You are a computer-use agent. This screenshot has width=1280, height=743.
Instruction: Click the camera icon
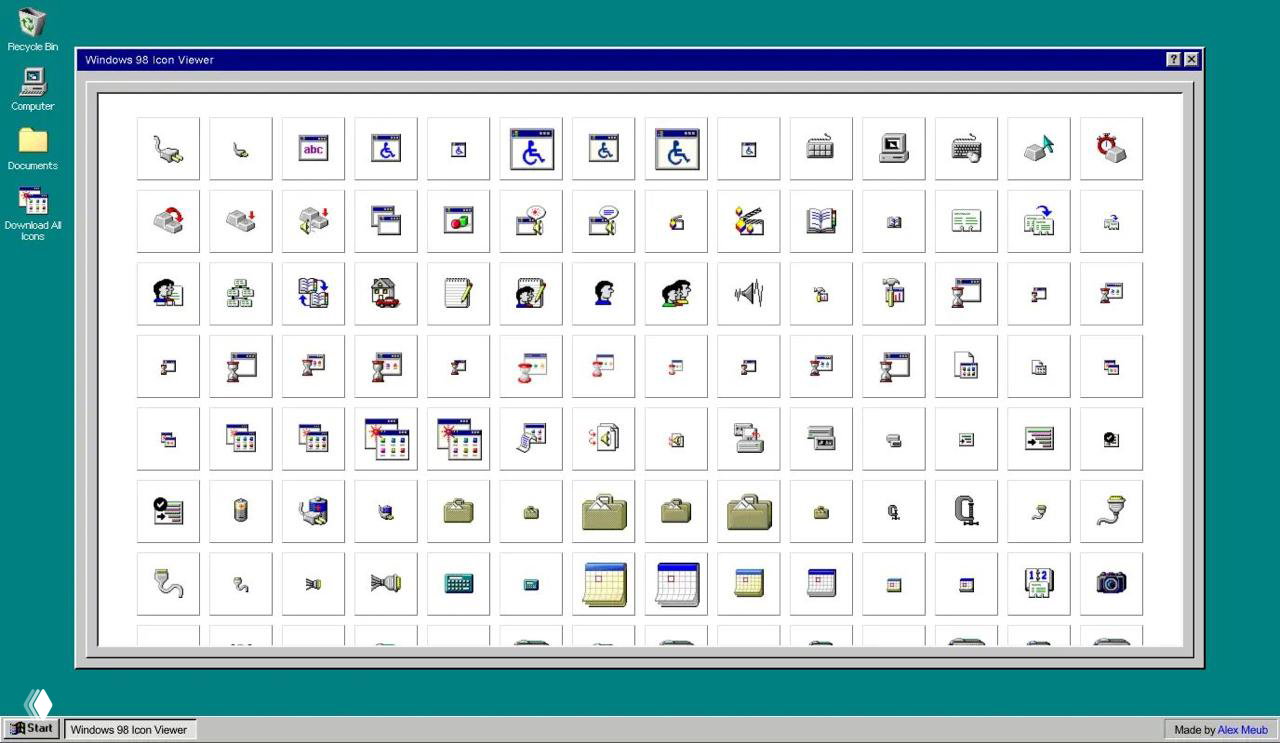pyautogui.click(x=1111, y=584)
